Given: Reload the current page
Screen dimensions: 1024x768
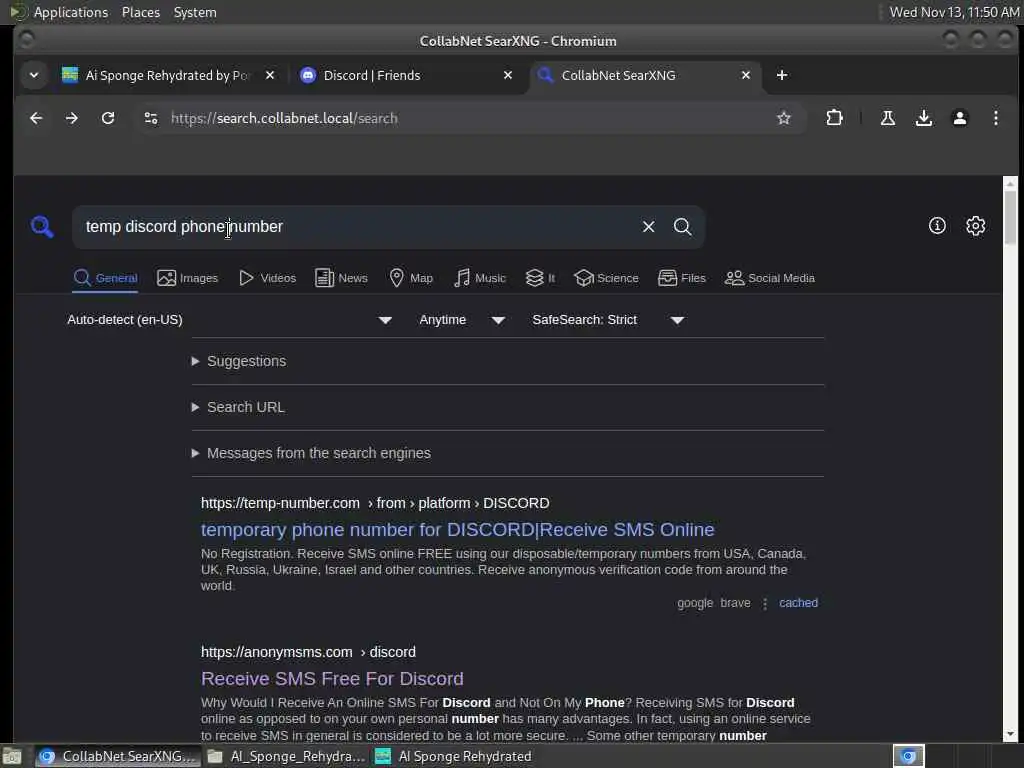Looking at the screenshot, I should (x=108, y=118).
